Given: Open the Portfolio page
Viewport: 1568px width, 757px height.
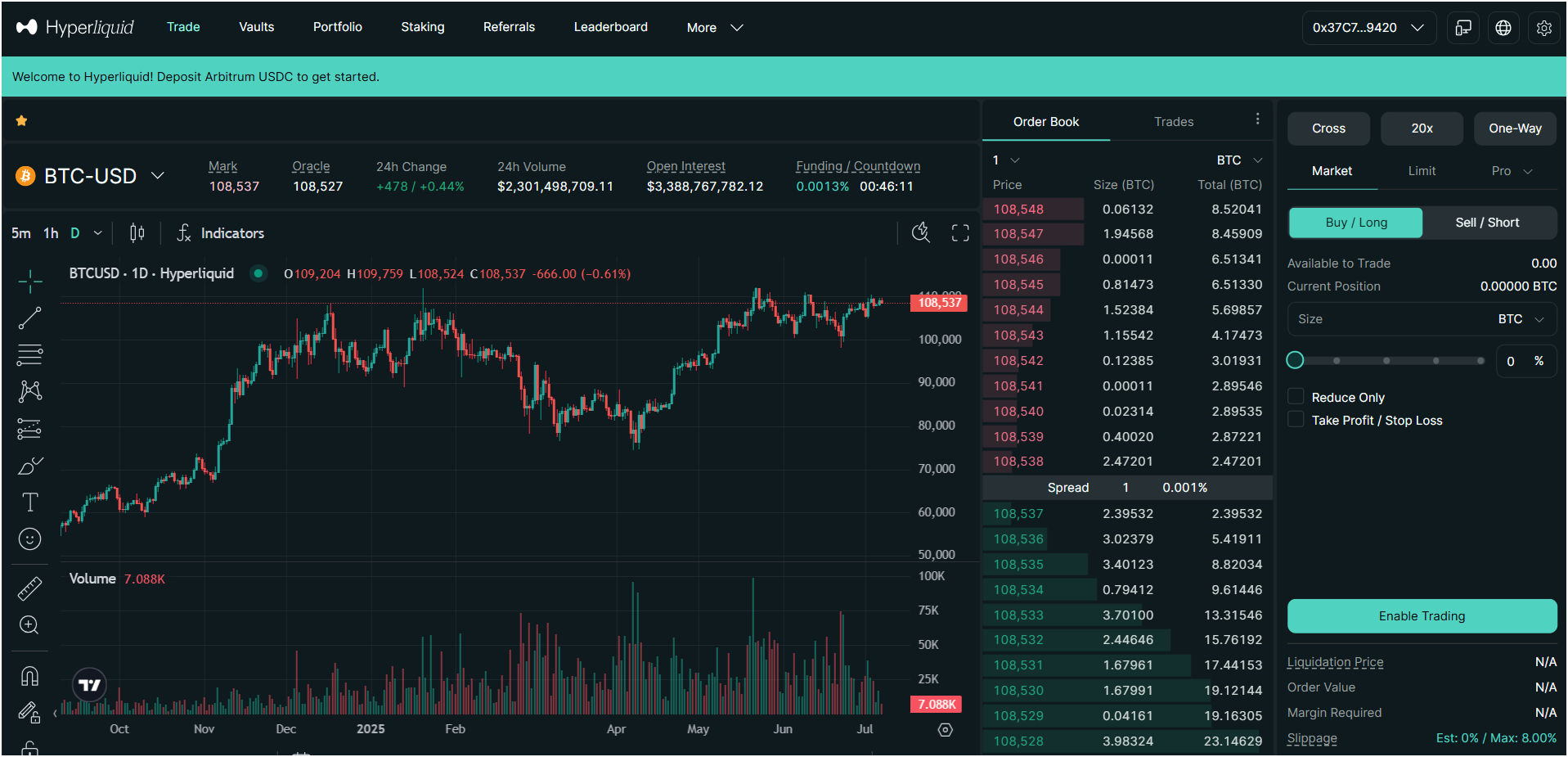Looking at the screenshot, I should point(338,27).
